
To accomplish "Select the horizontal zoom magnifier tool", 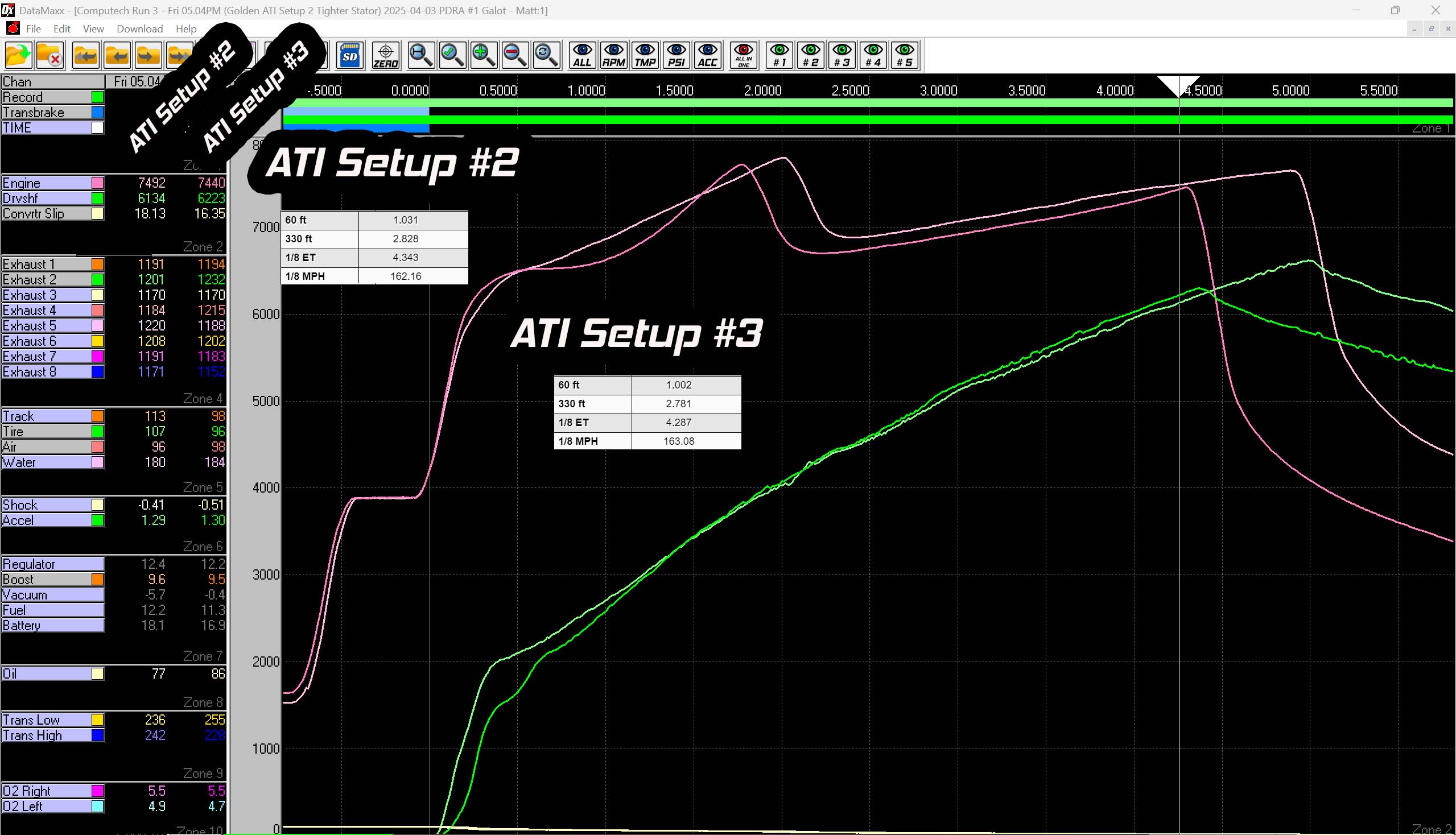I will pos(421,56).
